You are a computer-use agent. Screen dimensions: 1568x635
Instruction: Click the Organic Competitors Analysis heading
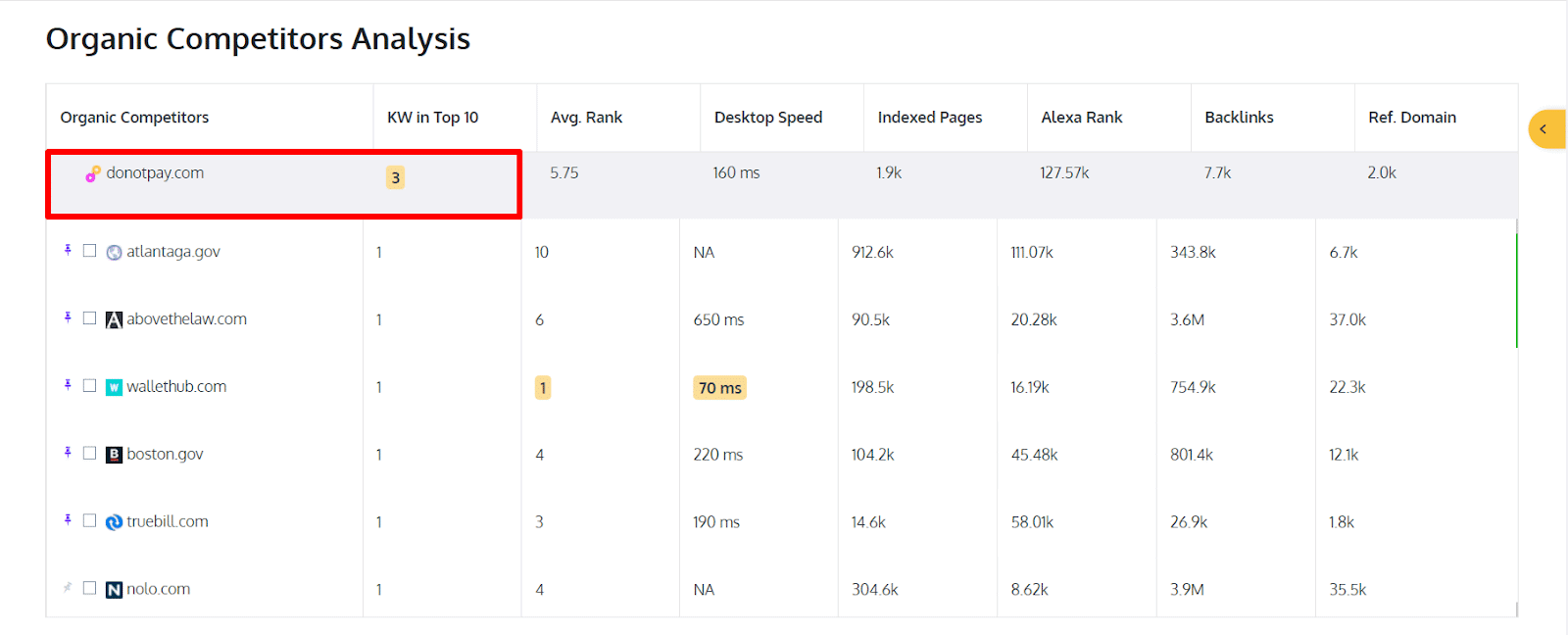pos(258,39)
